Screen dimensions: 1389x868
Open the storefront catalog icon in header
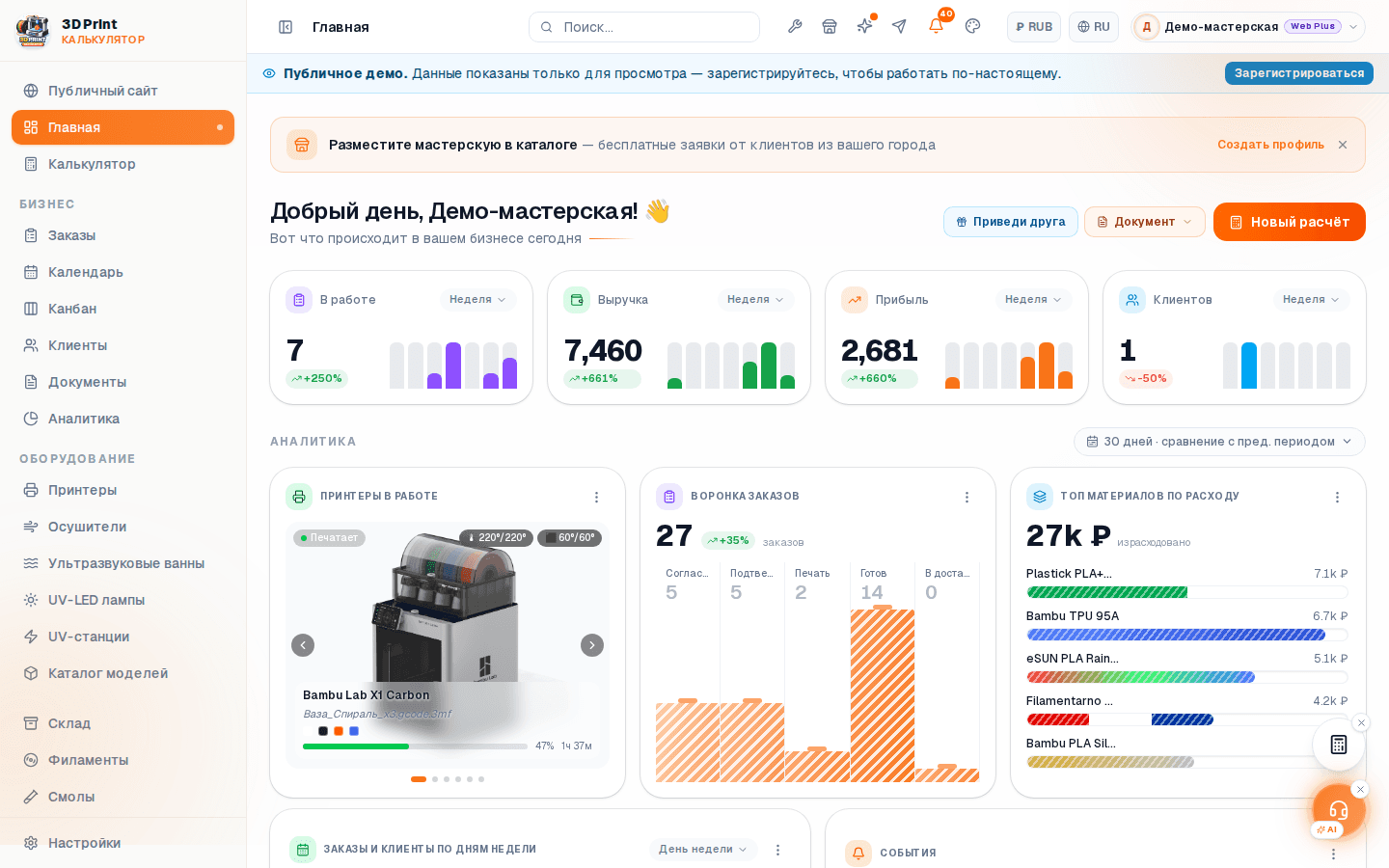click(830, 26)
